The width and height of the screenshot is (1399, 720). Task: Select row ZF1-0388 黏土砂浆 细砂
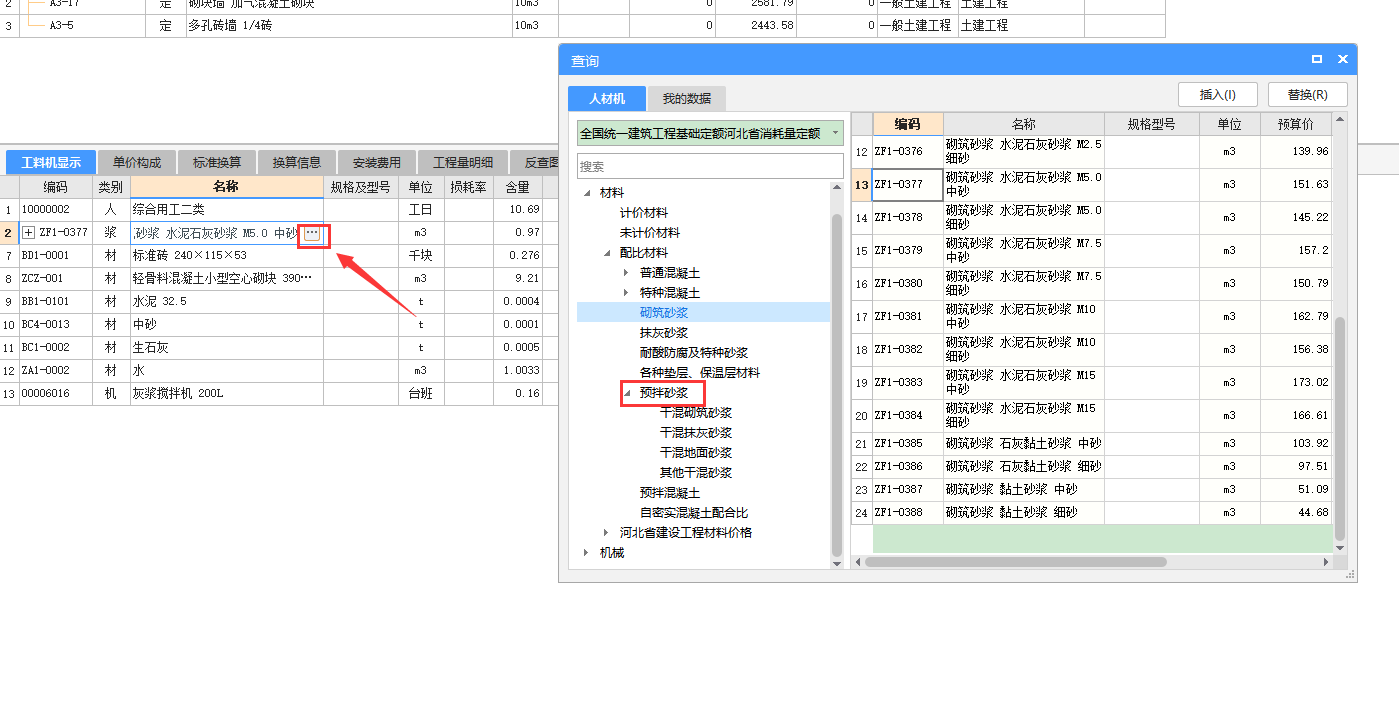click(x=1092, y=513)
